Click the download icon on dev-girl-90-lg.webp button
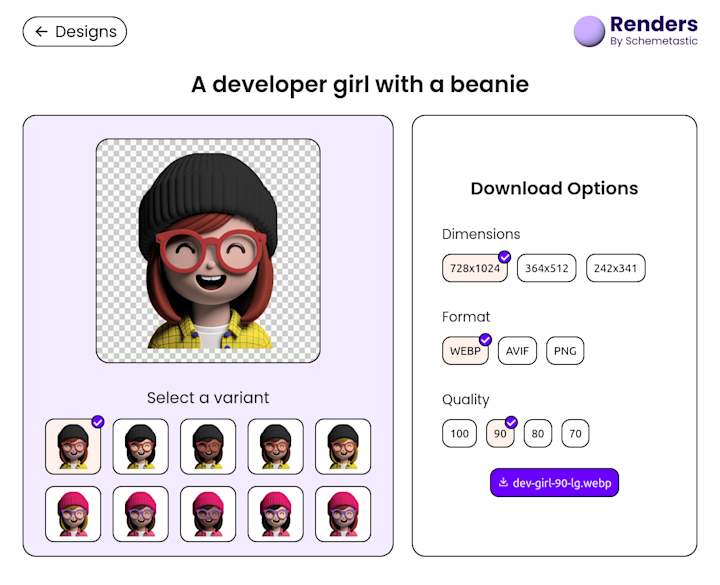 [x=503, y=482]
